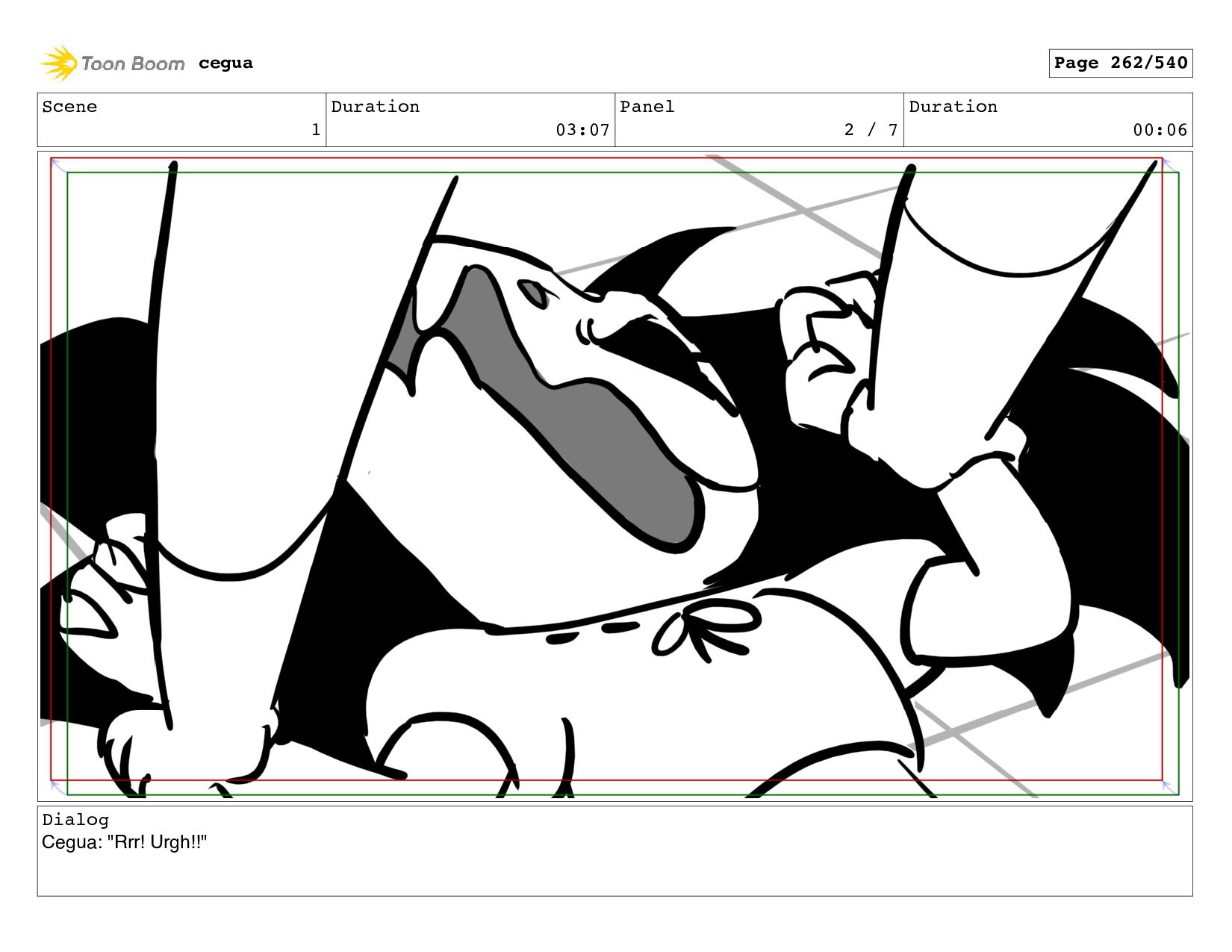
Task: Click the 'Dialog' label
Action: (x=75, y=820)
